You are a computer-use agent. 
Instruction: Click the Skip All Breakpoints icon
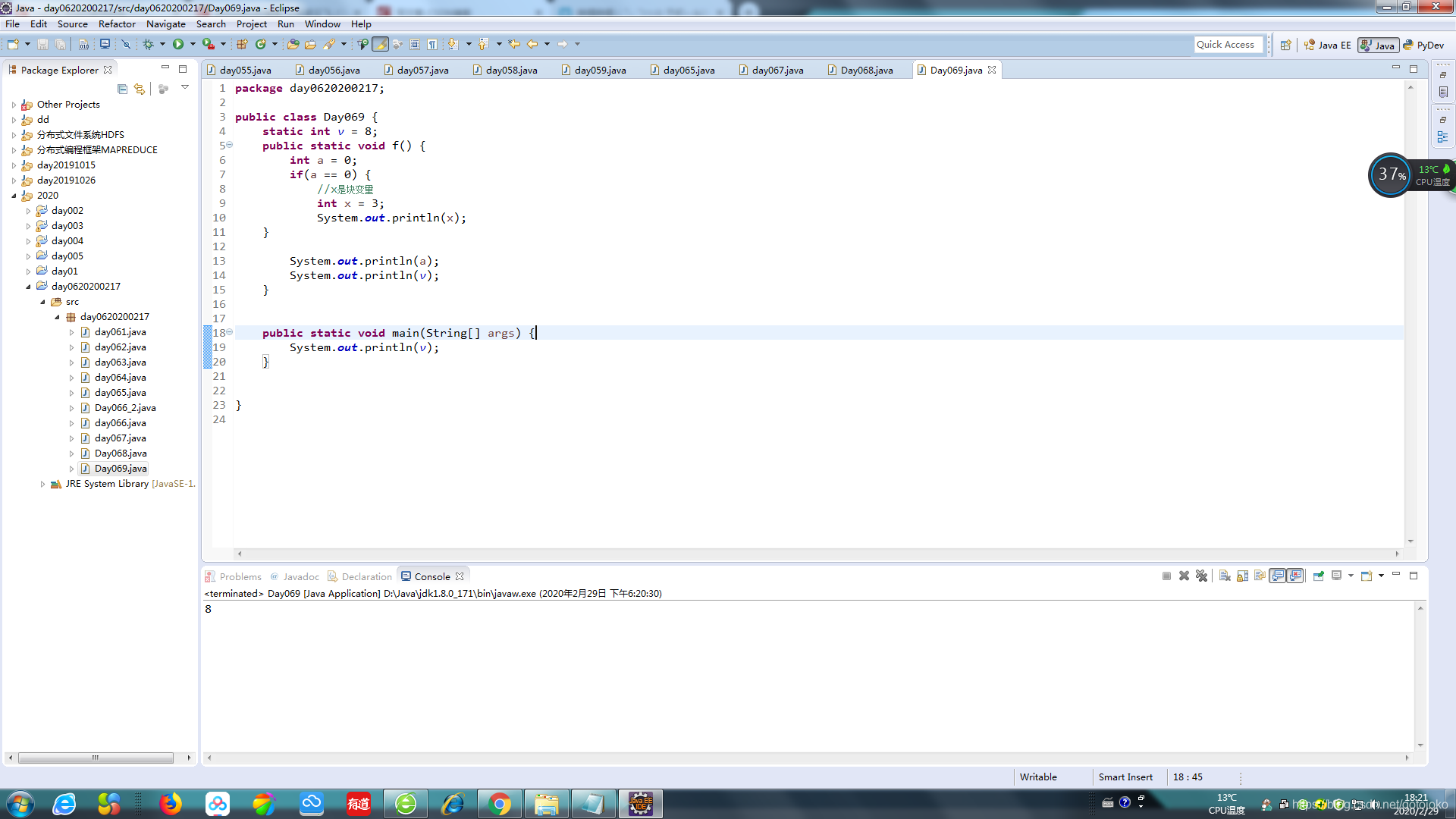127,45
